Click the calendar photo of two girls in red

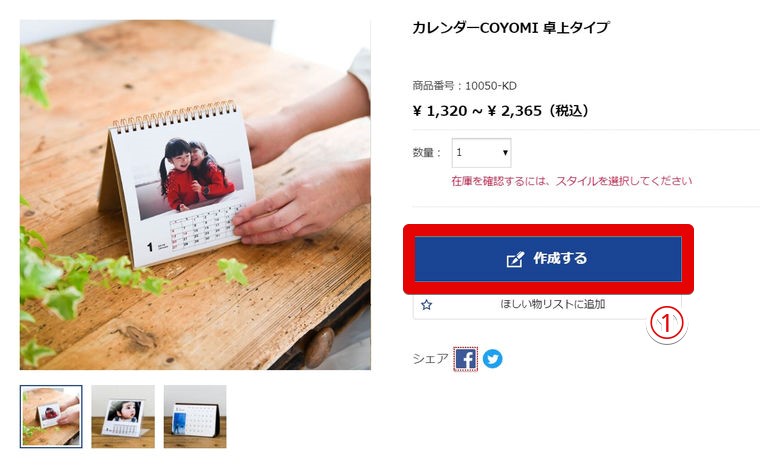pyautogui.click(x=190, y=177)
